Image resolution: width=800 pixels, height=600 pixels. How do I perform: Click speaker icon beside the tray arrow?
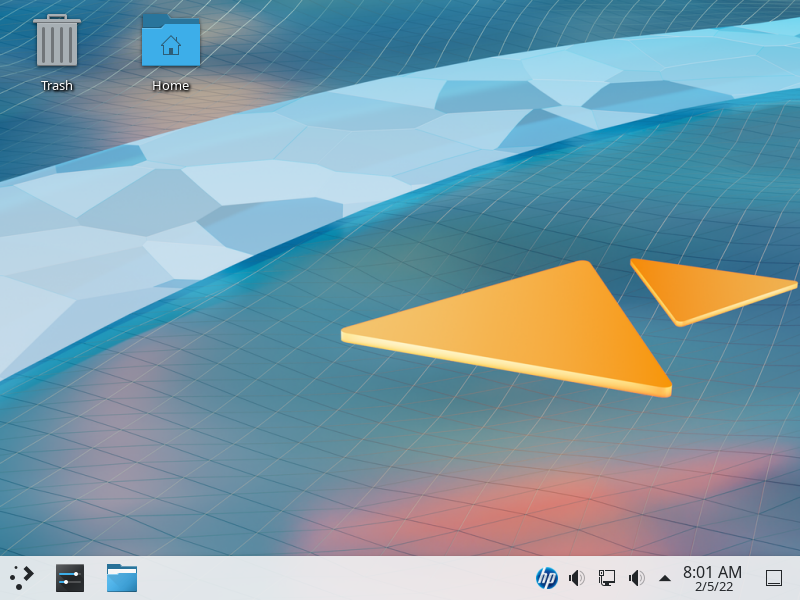(636, 578)
